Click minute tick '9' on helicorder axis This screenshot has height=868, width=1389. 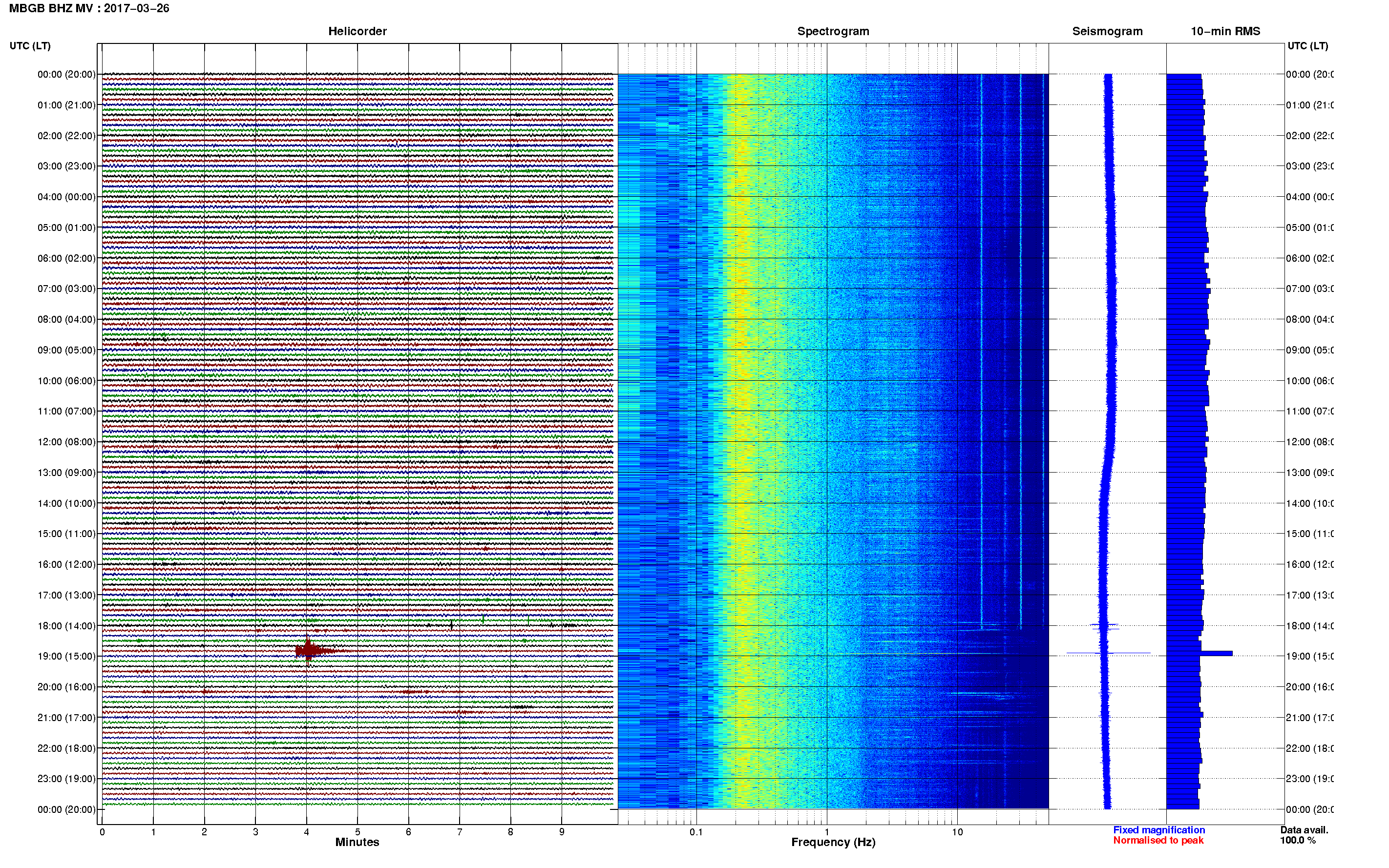pos(562,832)
